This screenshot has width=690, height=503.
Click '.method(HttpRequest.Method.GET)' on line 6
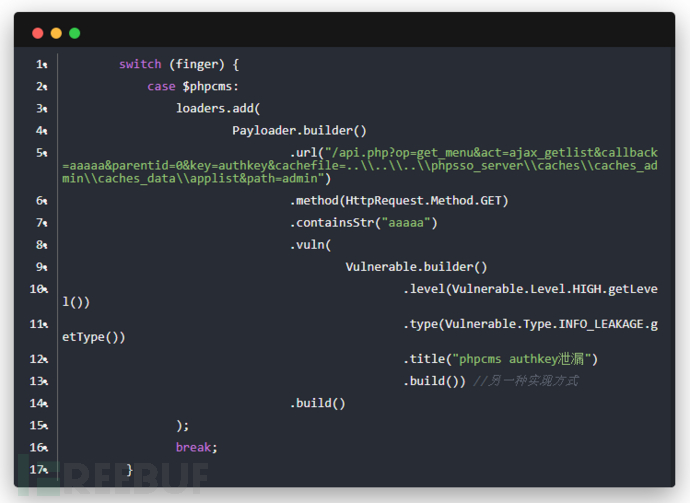pyautogui.click(x=399, y=201)
